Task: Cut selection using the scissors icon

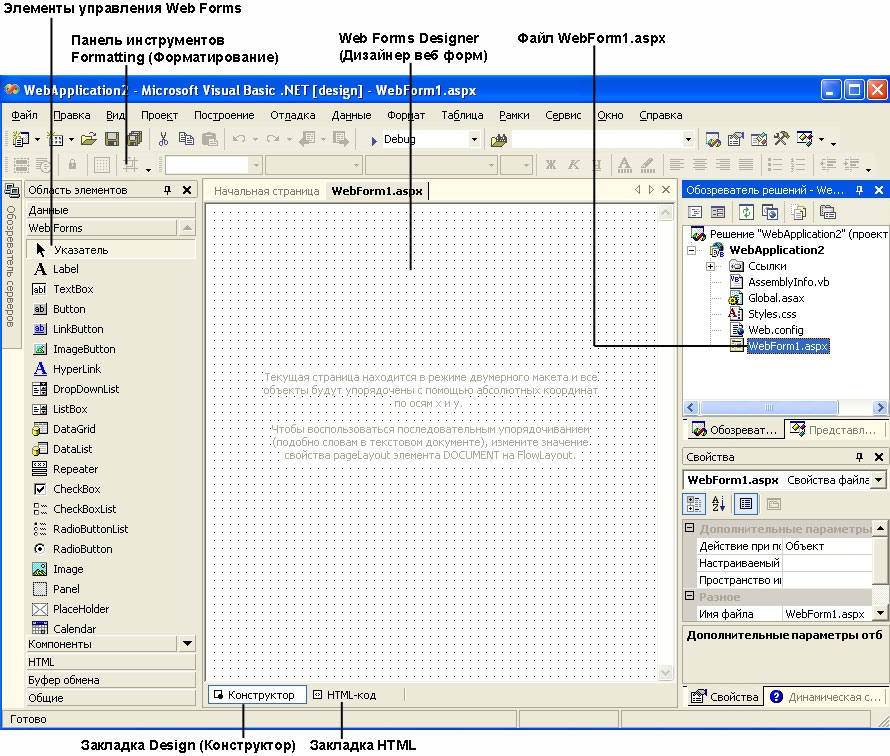Action: [x=163, y=139]
